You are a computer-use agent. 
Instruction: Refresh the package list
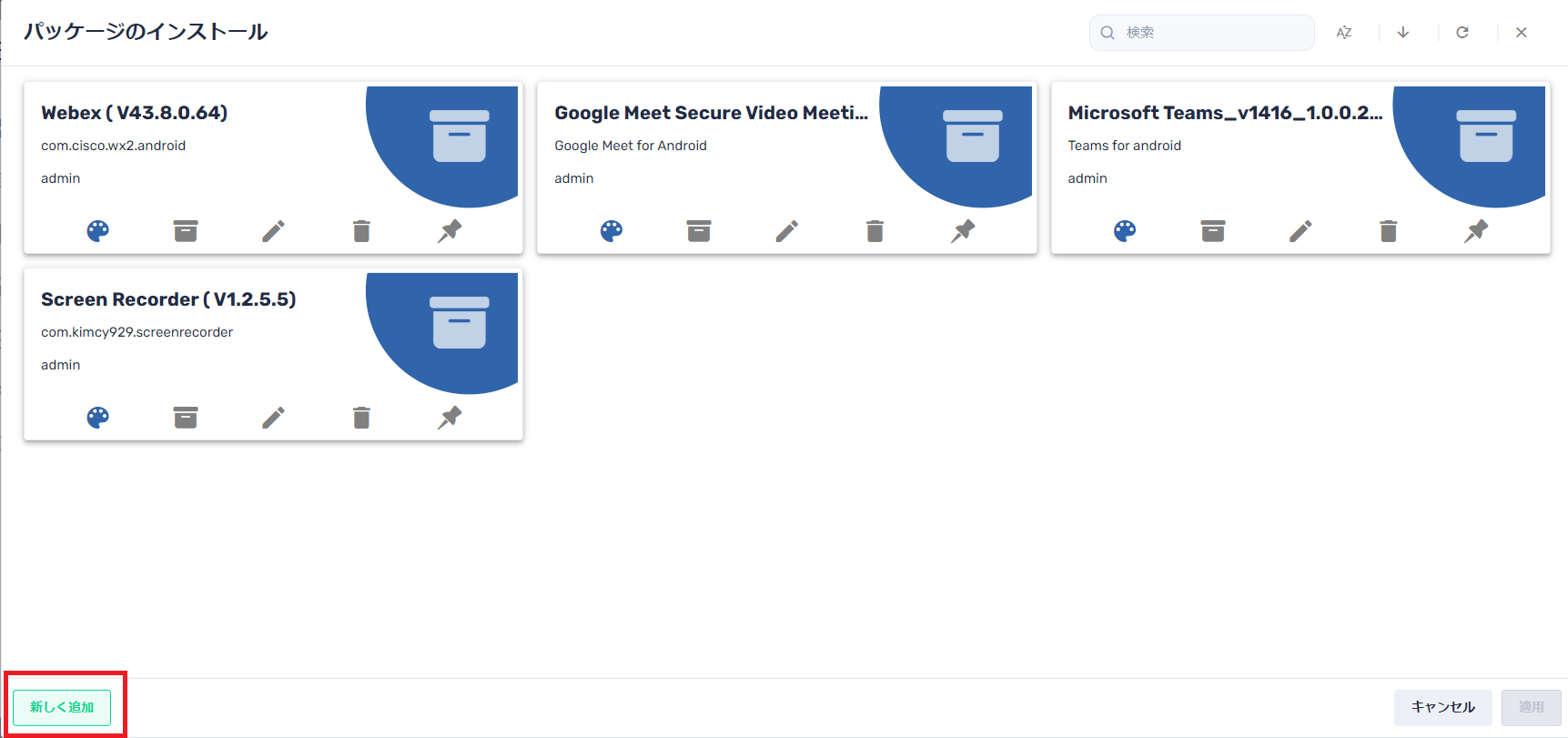(x=1462, y=33)
